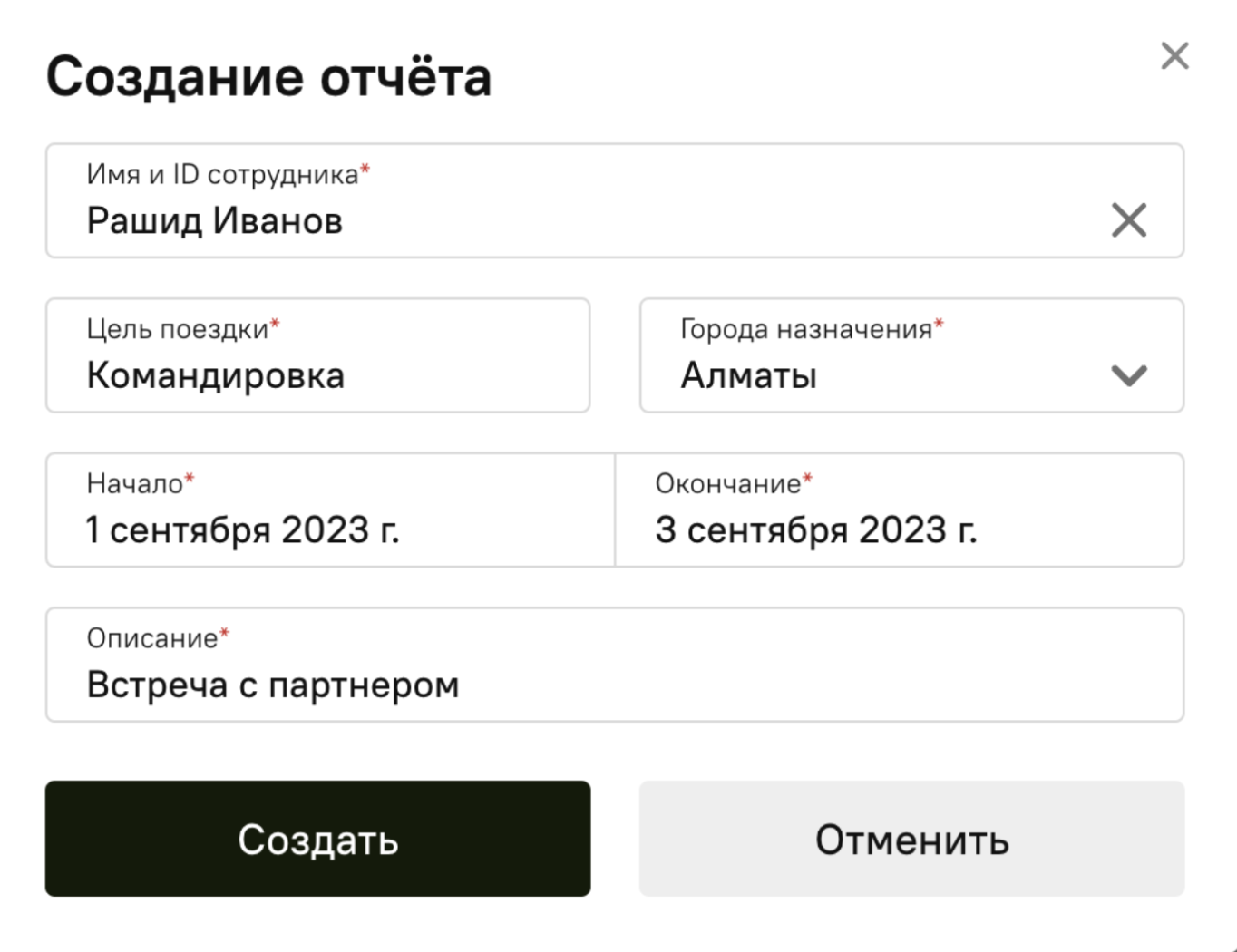The height and width of the screenshot is (952, 1237).
Task: Focus the trip purpose value 'Командировка'
Action: click(x=216, y=376)
